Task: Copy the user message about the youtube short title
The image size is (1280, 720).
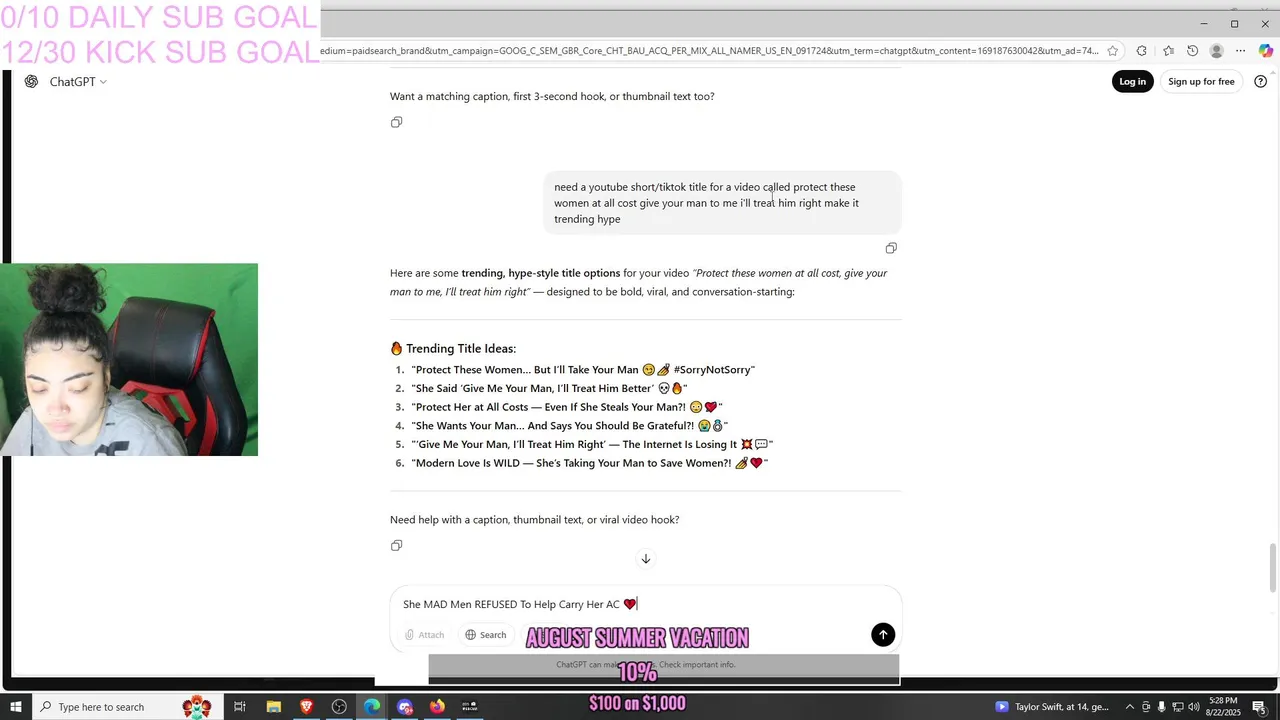Action: [891, 248]
